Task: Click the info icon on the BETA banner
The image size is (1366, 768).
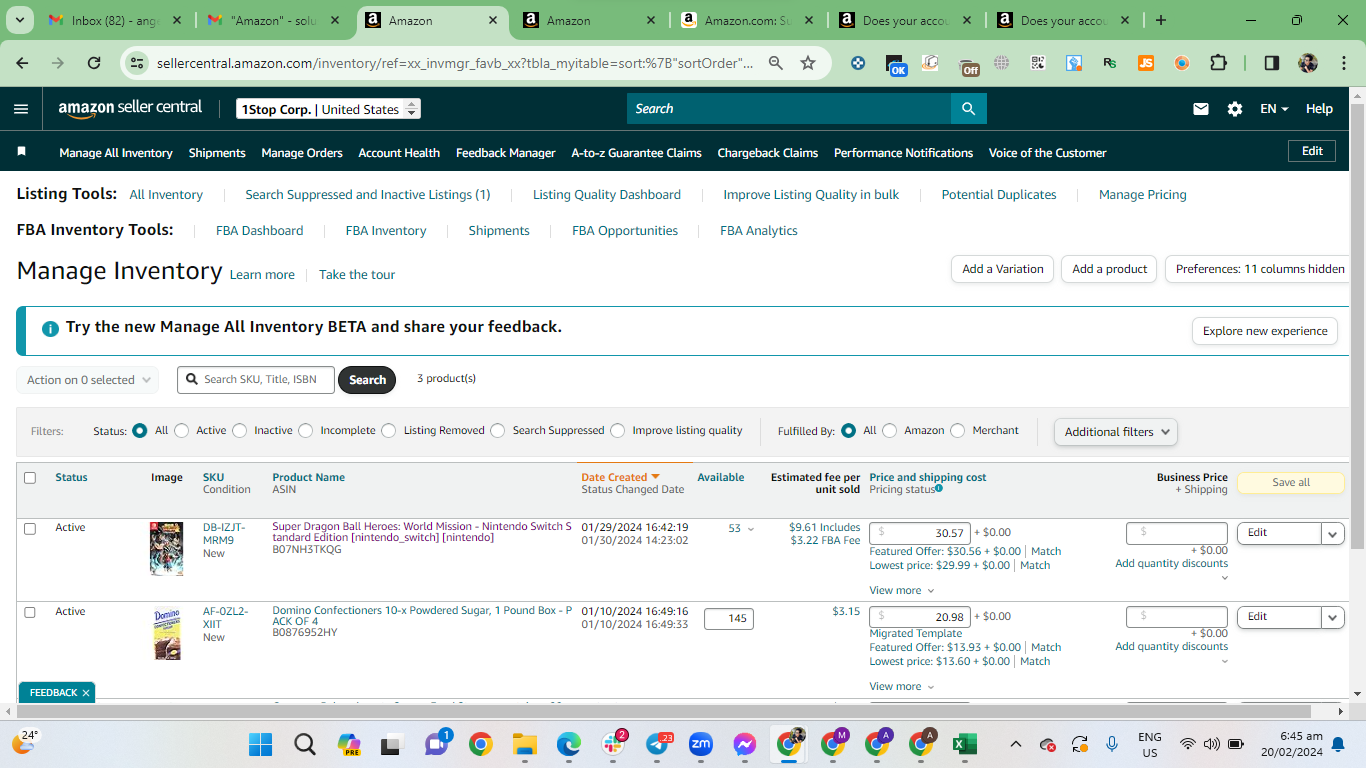Action: tap(50, 328)
